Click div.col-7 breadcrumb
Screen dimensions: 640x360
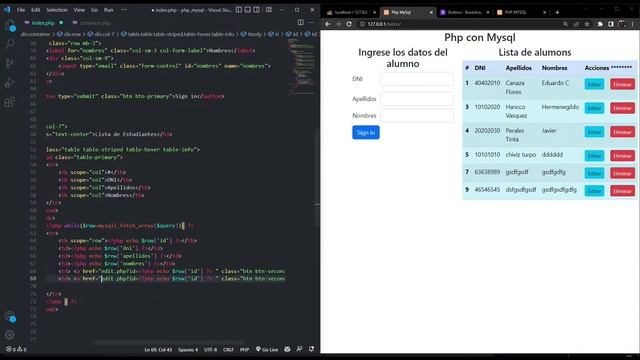pyautogui.click(x=101, y=34)
